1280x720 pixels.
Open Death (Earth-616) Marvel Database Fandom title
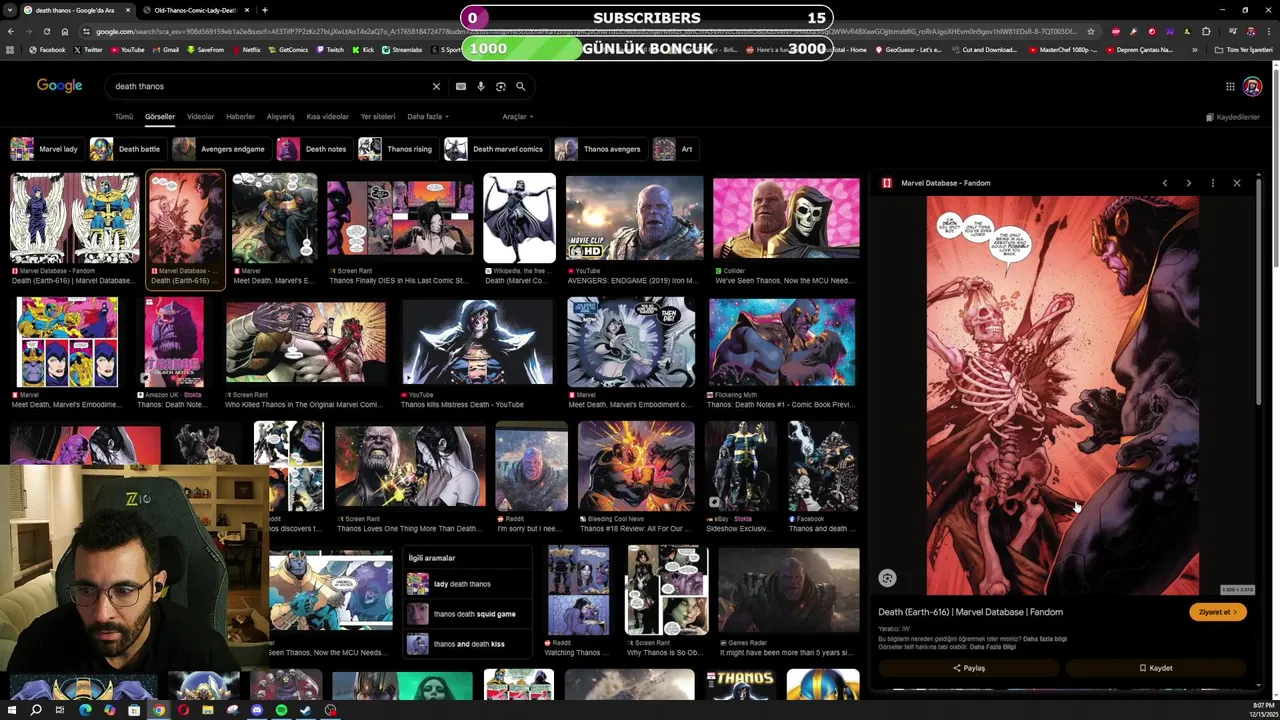click(970, 612)
